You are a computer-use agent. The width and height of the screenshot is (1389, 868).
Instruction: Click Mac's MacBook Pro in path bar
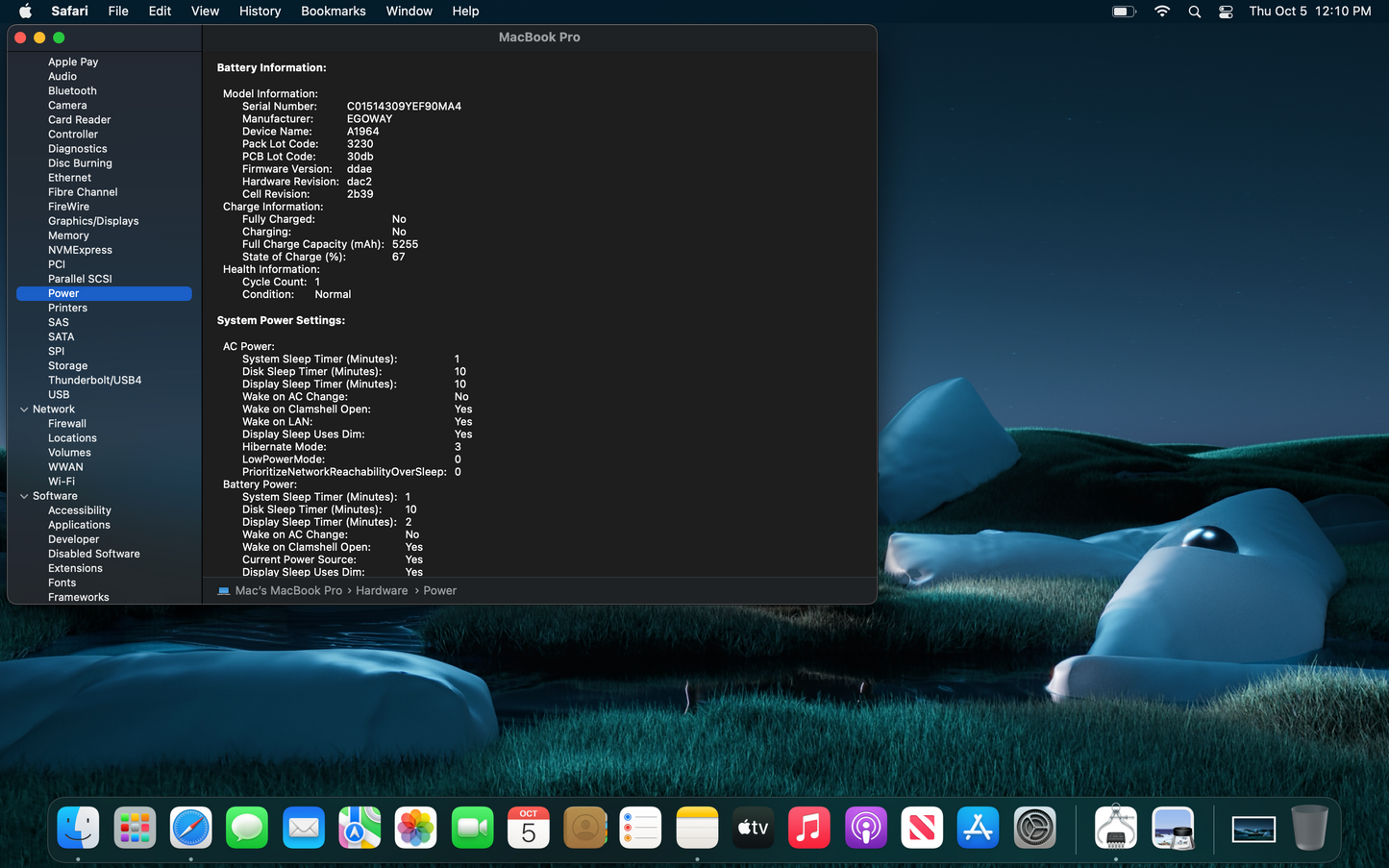coord(288,591)
